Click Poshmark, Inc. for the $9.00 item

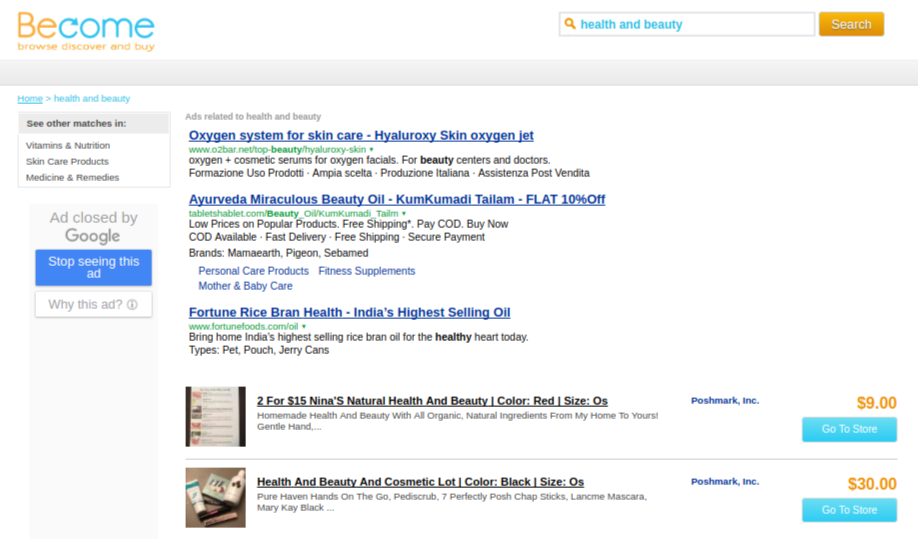(x=725, y=400)
